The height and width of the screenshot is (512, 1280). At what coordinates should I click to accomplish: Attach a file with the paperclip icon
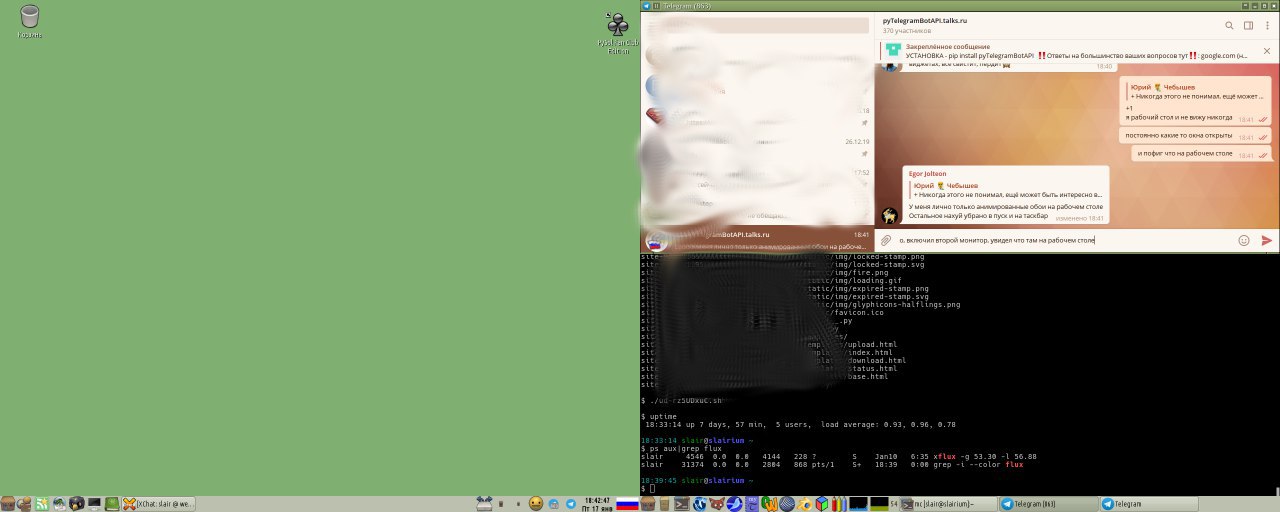point(886,240)
